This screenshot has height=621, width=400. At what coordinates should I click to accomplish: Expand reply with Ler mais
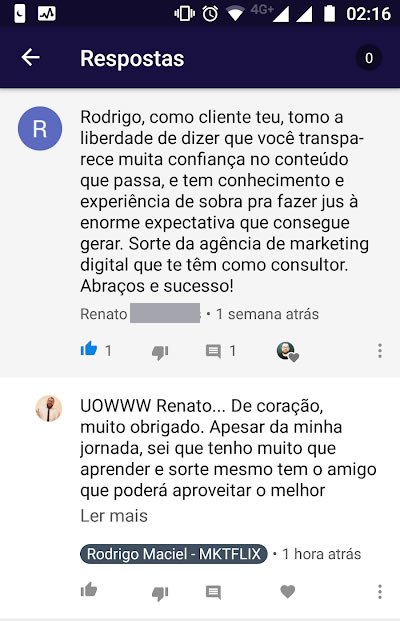(x=114, y=516)
